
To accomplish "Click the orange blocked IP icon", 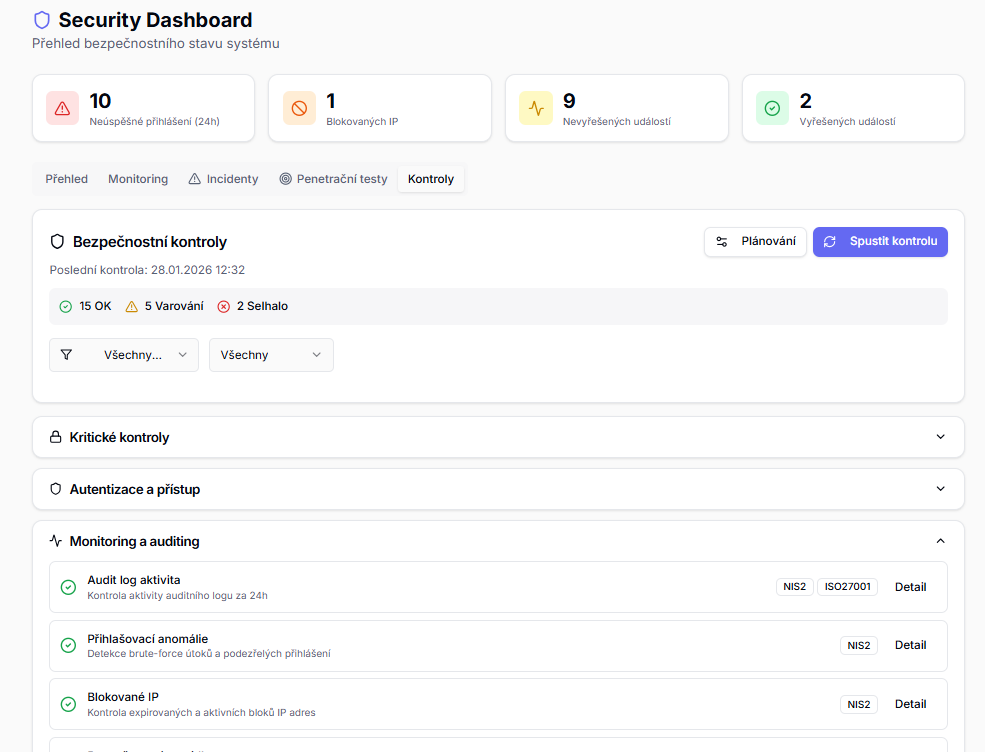I will [299, 109].
